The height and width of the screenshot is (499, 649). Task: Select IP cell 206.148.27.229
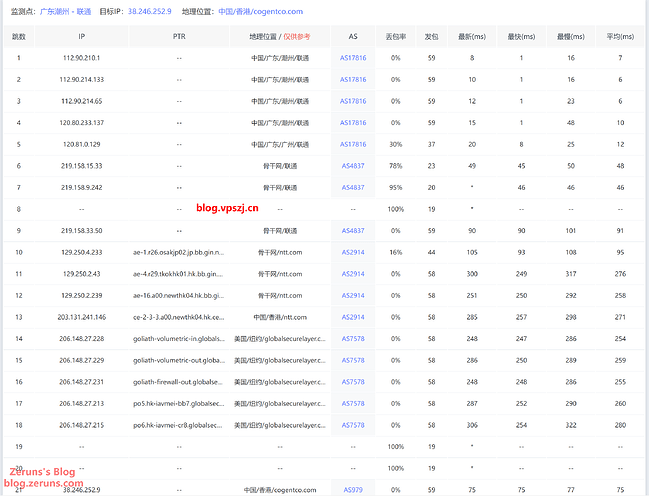82,360
